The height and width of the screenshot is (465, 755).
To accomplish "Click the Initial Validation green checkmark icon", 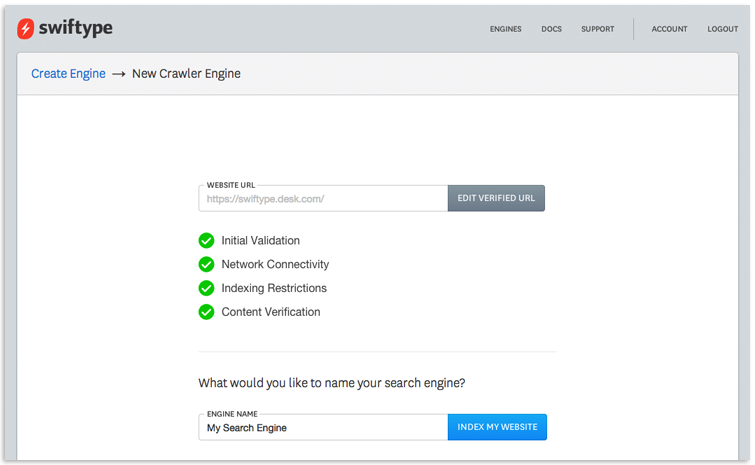I will click(x=206, y=240).
